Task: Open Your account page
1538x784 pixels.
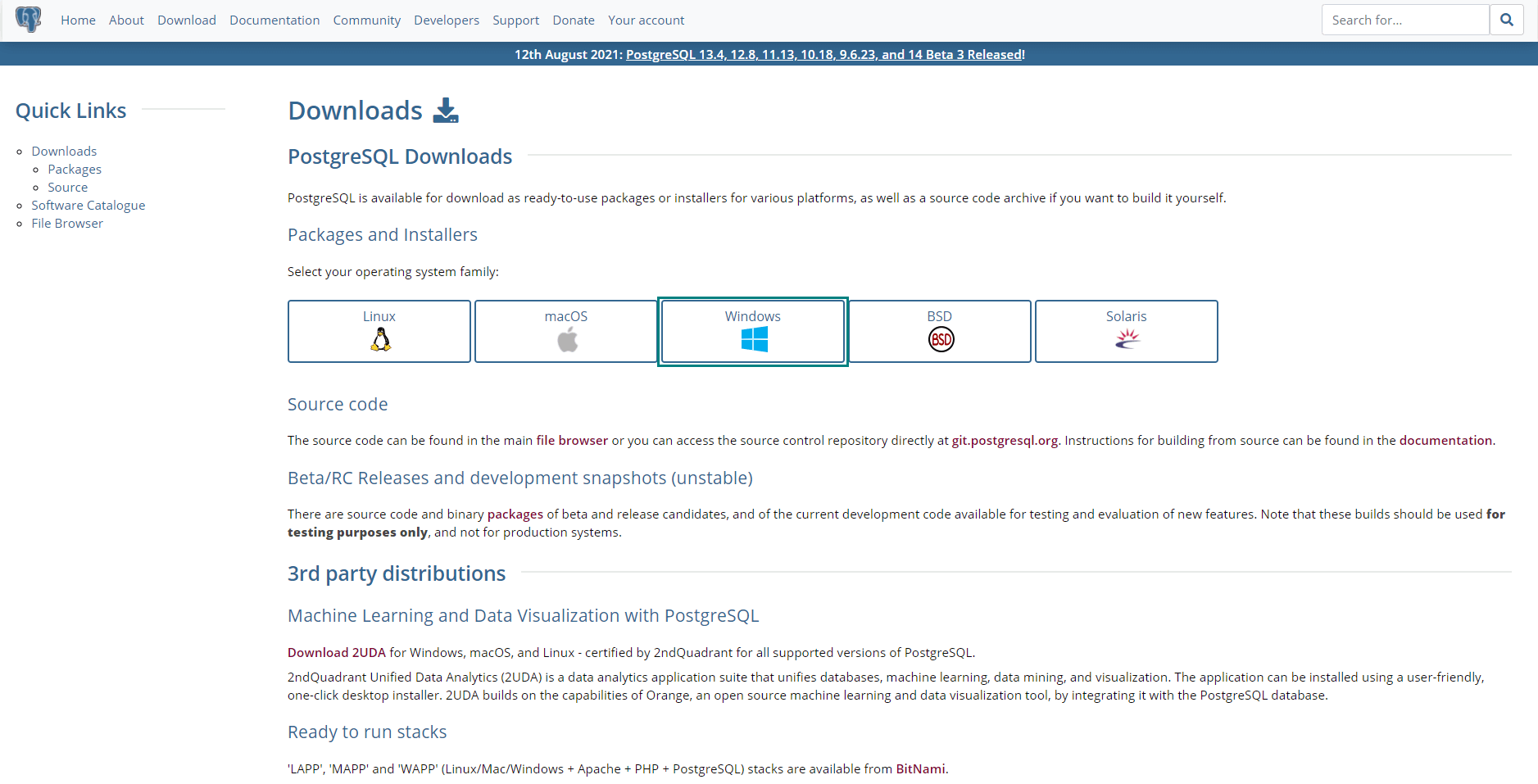Action: pos(646,20)
